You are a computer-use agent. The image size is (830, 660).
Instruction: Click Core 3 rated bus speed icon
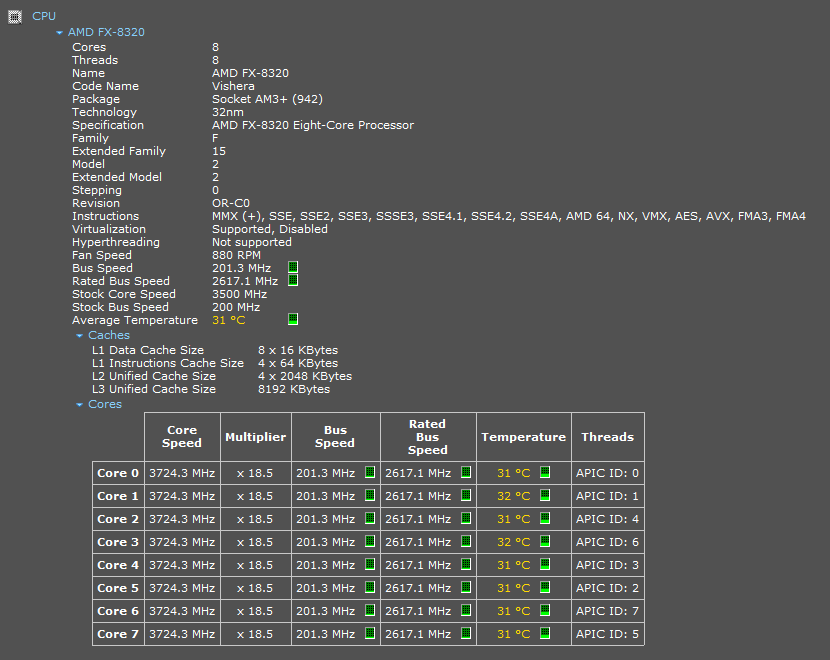465,542
